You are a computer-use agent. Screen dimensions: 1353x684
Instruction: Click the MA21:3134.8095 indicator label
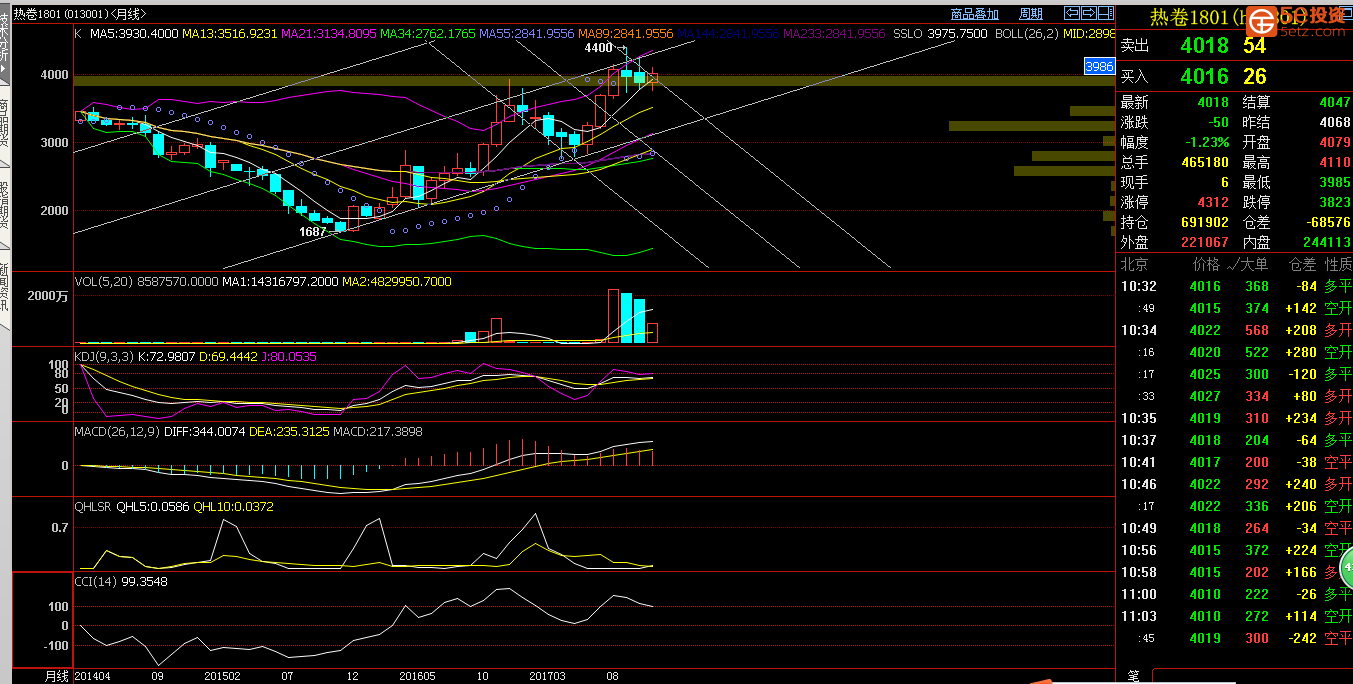point(328,33)
